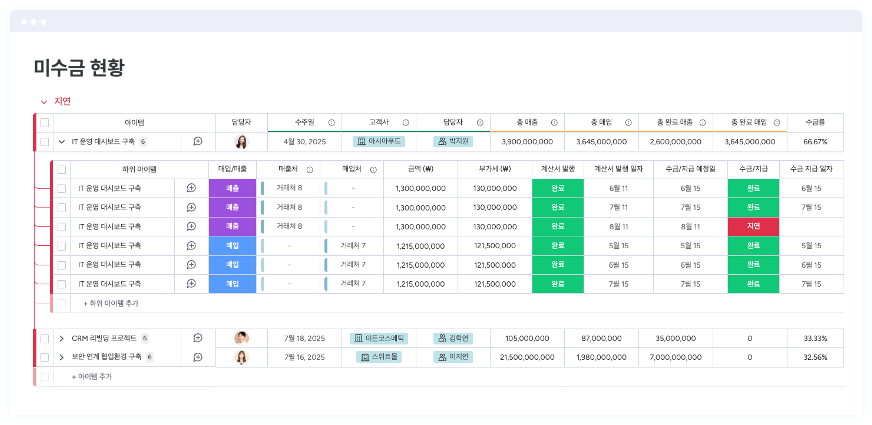The width and height of the screenshot is (872, 425).
Task: Collapse the 지연 group with its chevron
Action: click(x=43, y=101)
